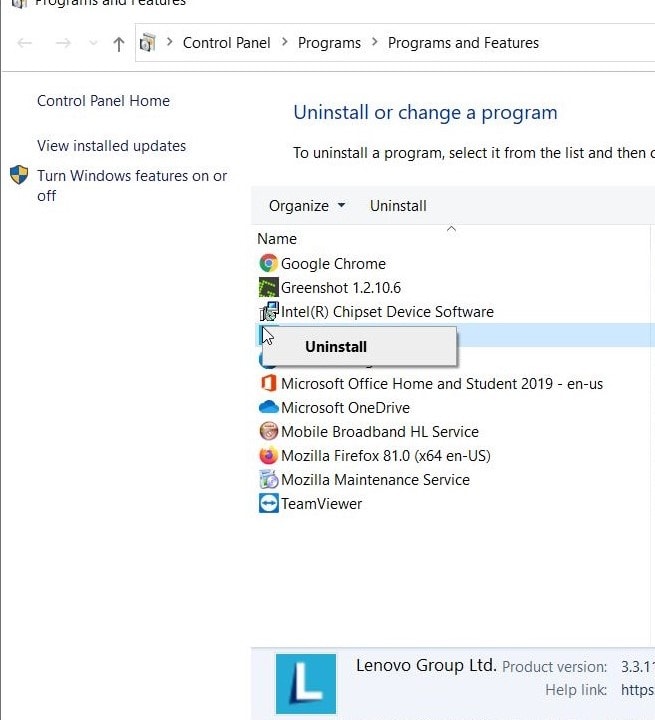This screenshot has width=655, height=720.
Task: Select the TeamViewer entry
Action: click(322, 503)
